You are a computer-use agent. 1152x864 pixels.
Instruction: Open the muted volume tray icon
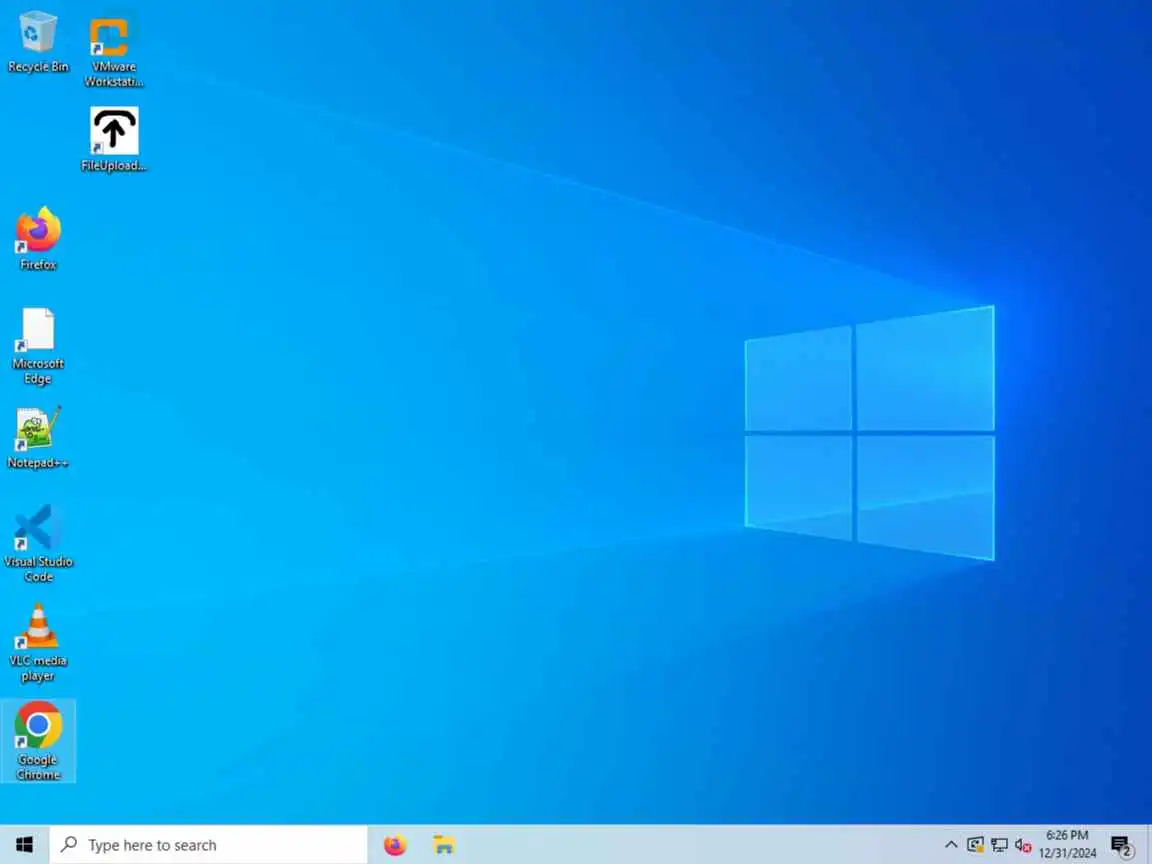[1023, 846]
